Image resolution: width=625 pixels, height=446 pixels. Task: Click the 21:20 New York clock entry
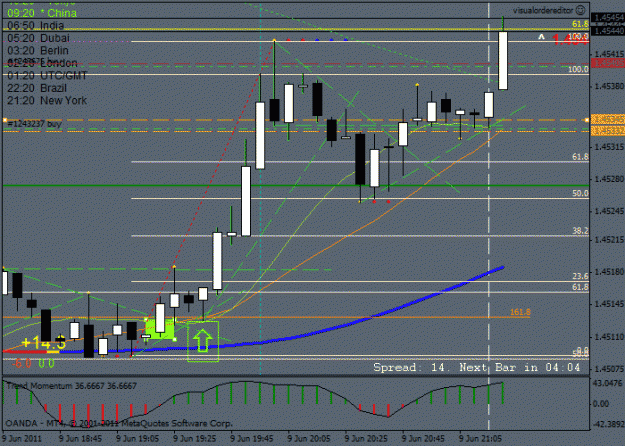point(47,100)
